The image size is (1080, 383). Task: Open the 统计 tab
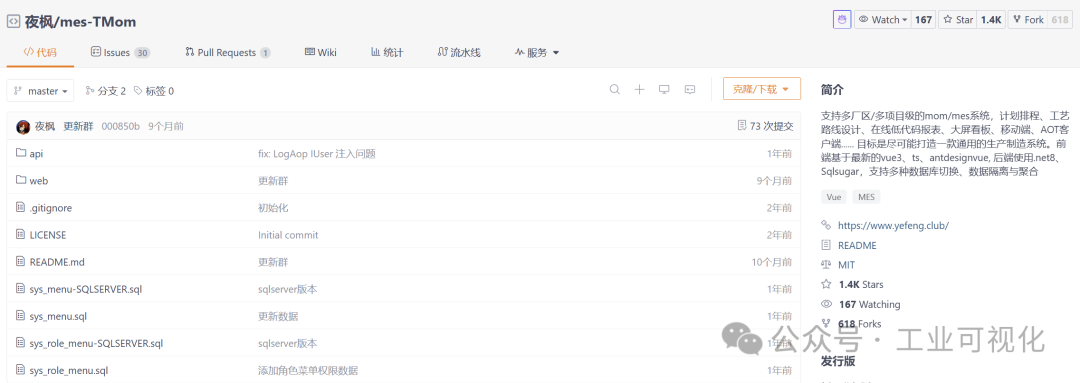pos(386,52)
